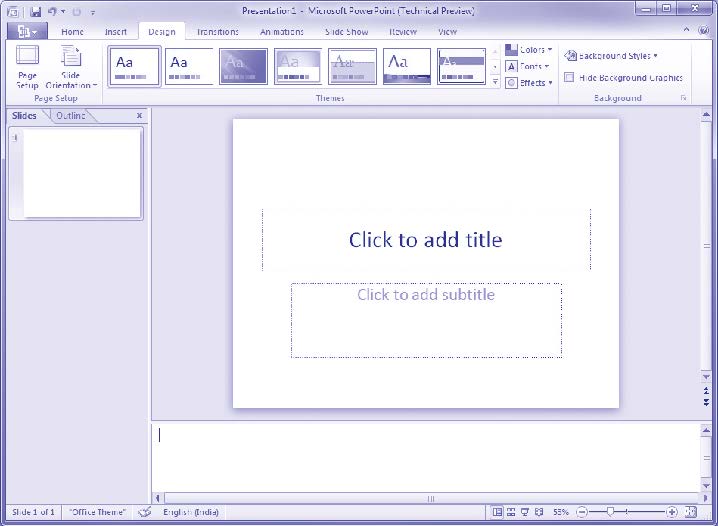Apply the fifth theme with strikethrough Aa
This screenshot has height=526, width=718.
(x=352, y=66)
